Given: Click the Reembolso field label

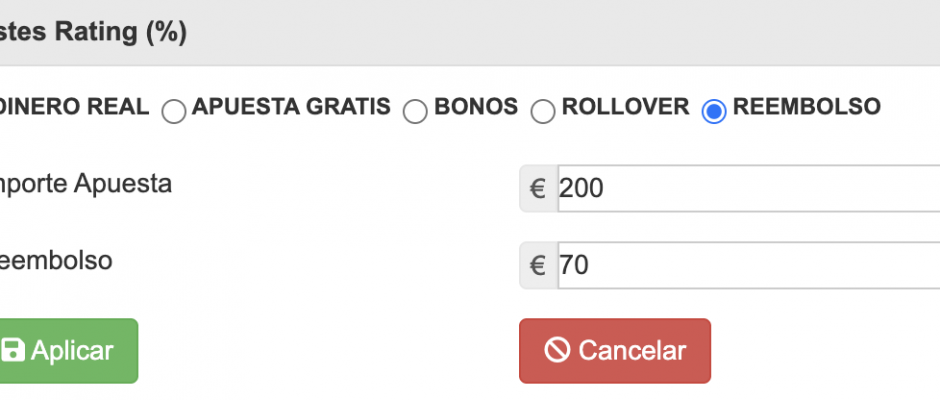Looking at the screenshot, I should tap(56, 261).
